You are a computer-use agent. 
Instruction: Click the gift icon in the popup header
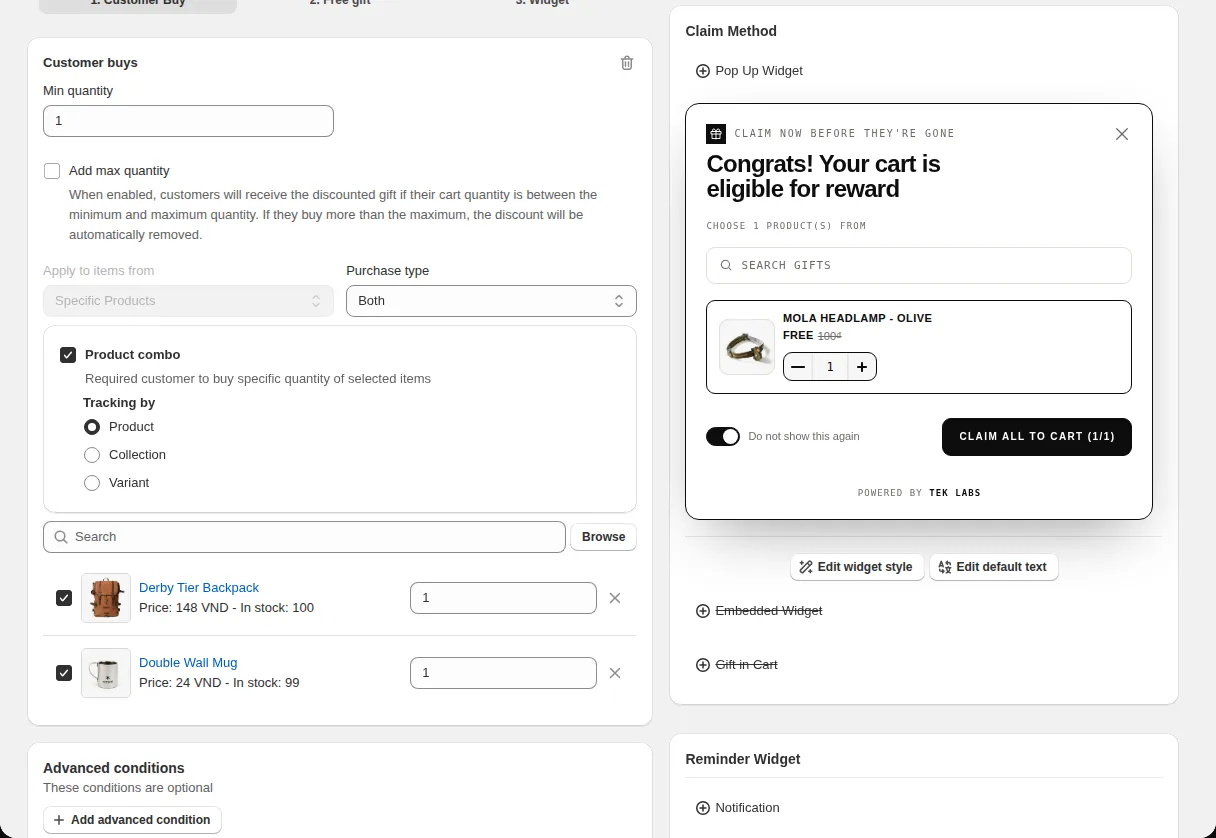click(x=716, y=134)
